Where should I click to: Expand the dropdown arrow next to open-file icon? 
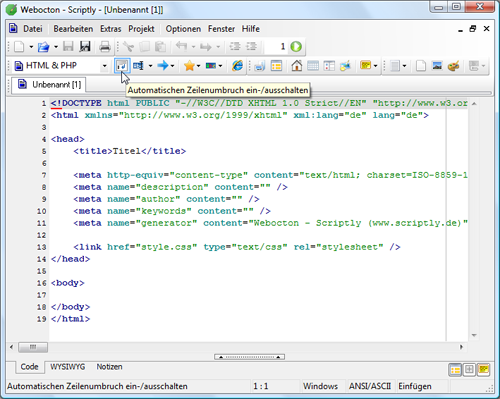(56, 47)
